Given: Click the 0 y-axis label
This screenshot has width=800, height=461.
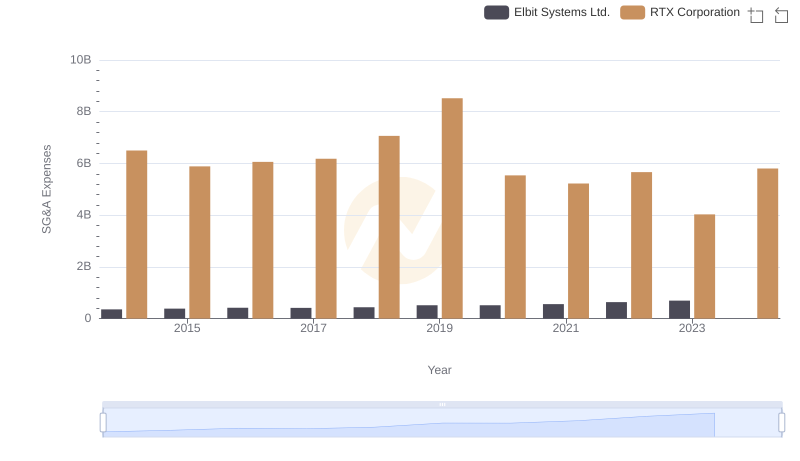Looking at the screenshot, I should click(x=88, y=318).
